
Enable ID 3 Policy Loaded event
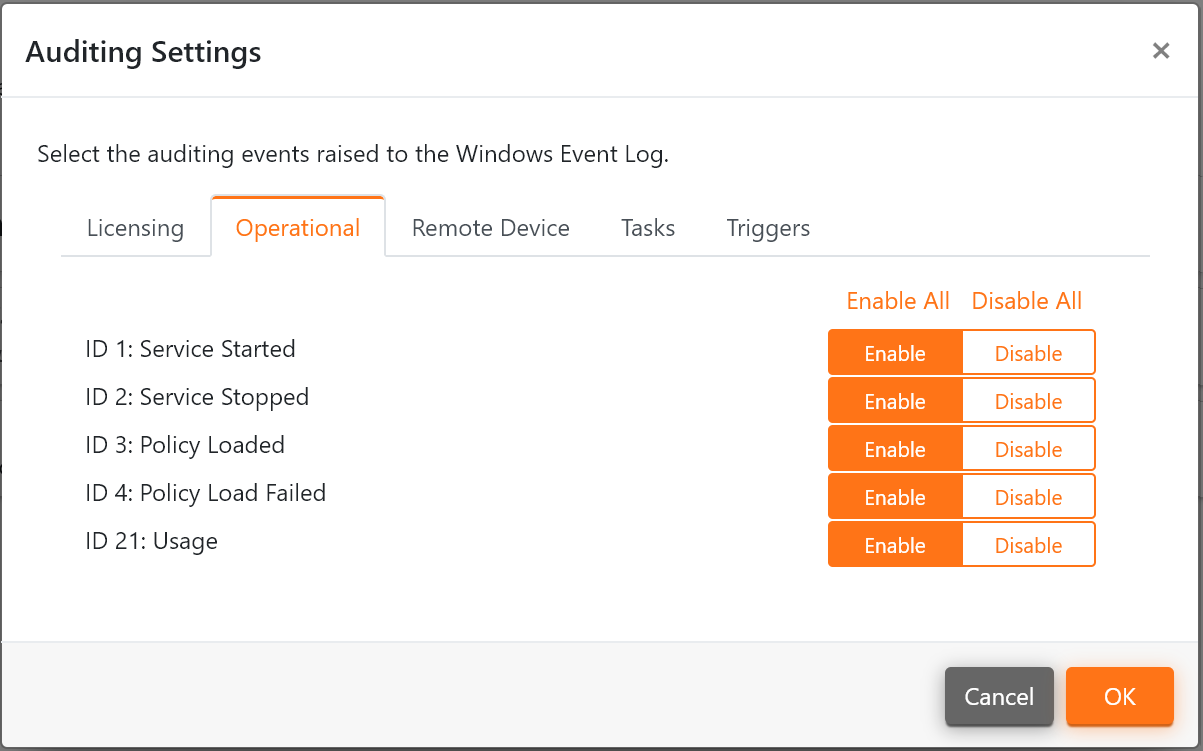[x=895, y=449]
